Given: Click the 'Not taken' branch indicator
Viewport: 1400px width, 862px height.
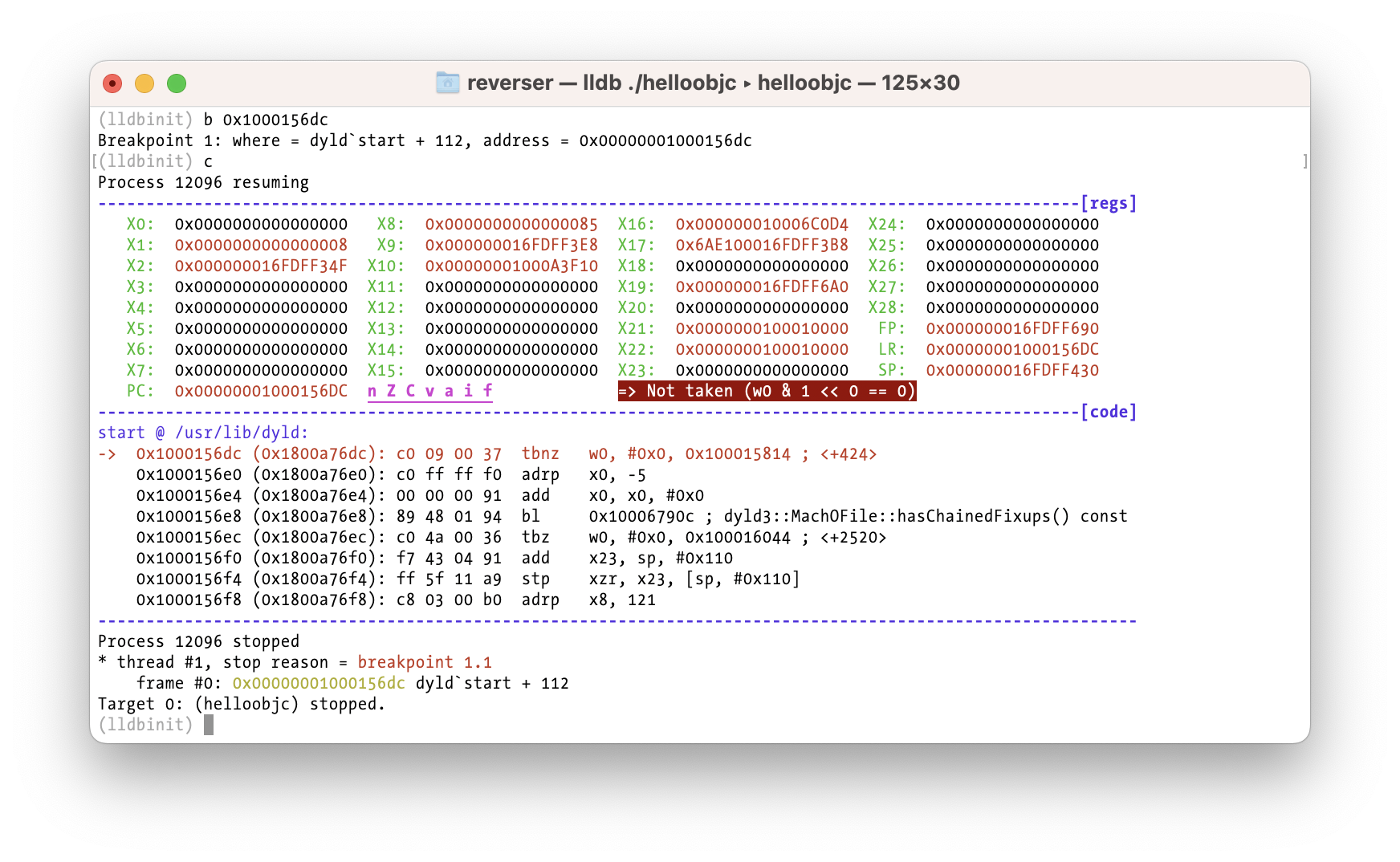Looking at the screenshot, I should tap(767, 392).
